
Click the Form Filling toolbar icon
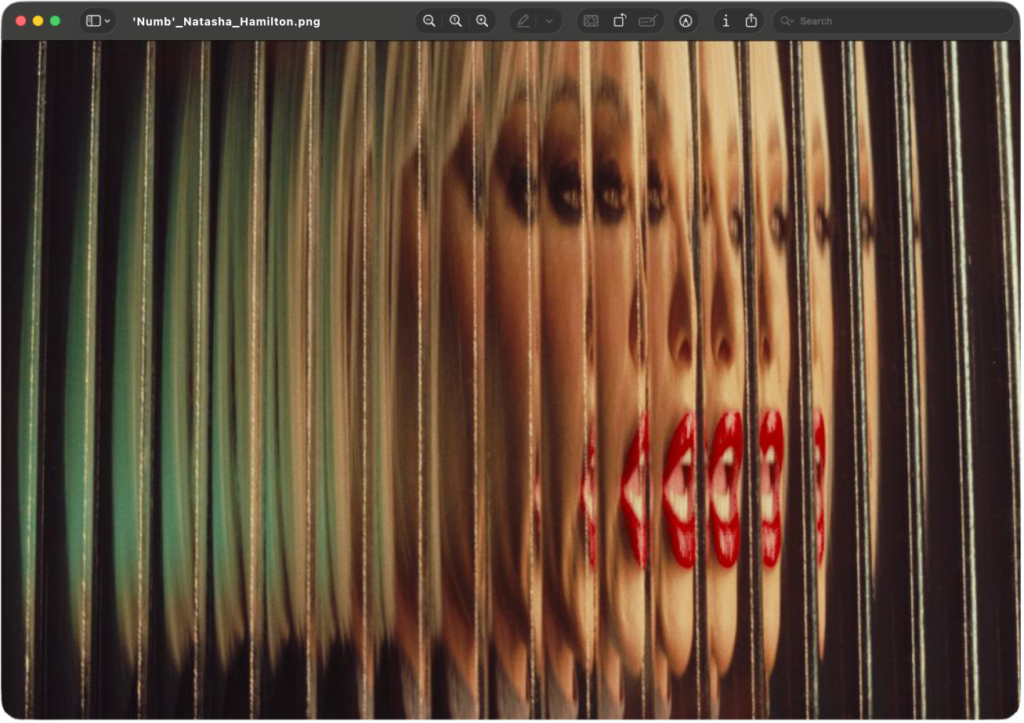[648, 21]
